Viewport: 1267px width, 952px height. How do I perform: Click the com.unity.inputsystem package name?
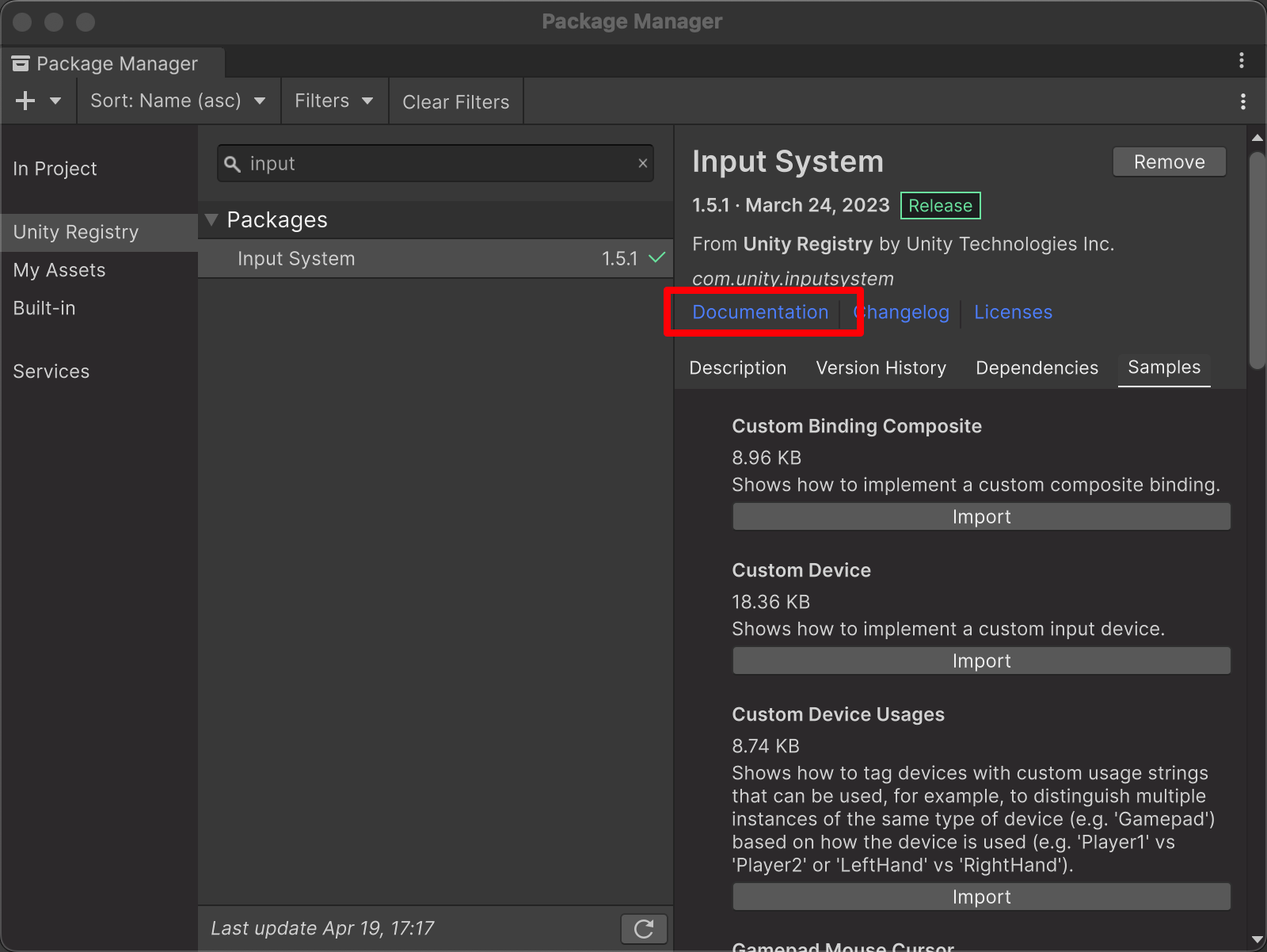coord(793,279)
